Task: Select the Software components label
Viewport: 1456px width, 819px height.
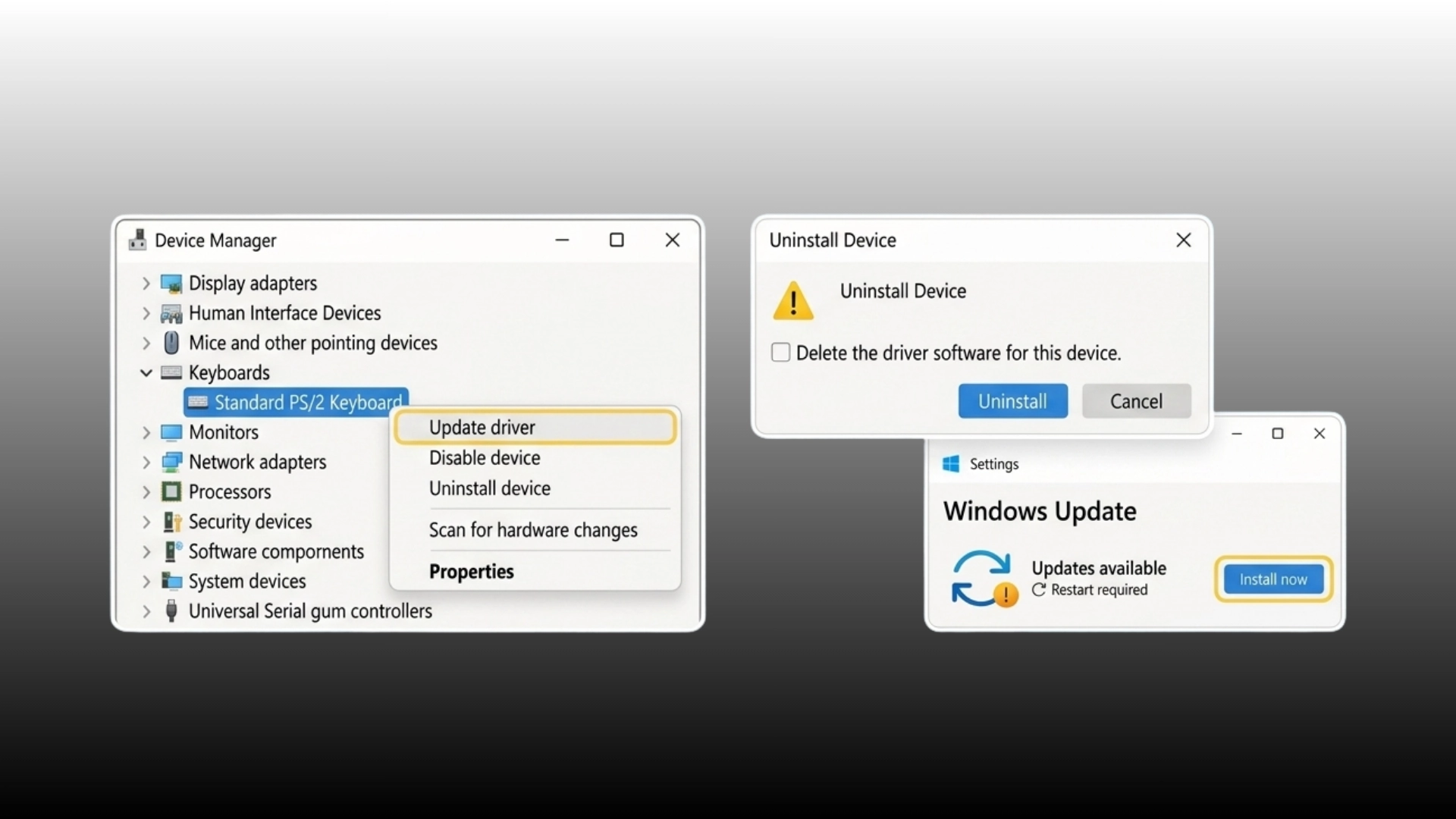Action: 276,551
